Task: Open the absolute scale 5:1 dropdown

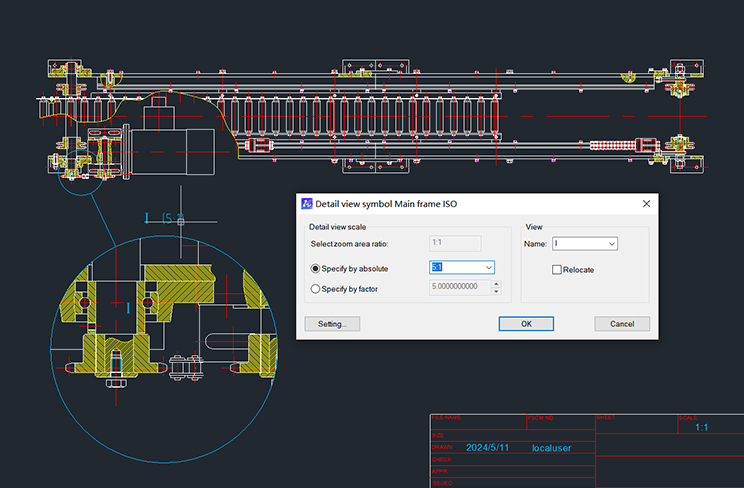Action: [488, 267]
